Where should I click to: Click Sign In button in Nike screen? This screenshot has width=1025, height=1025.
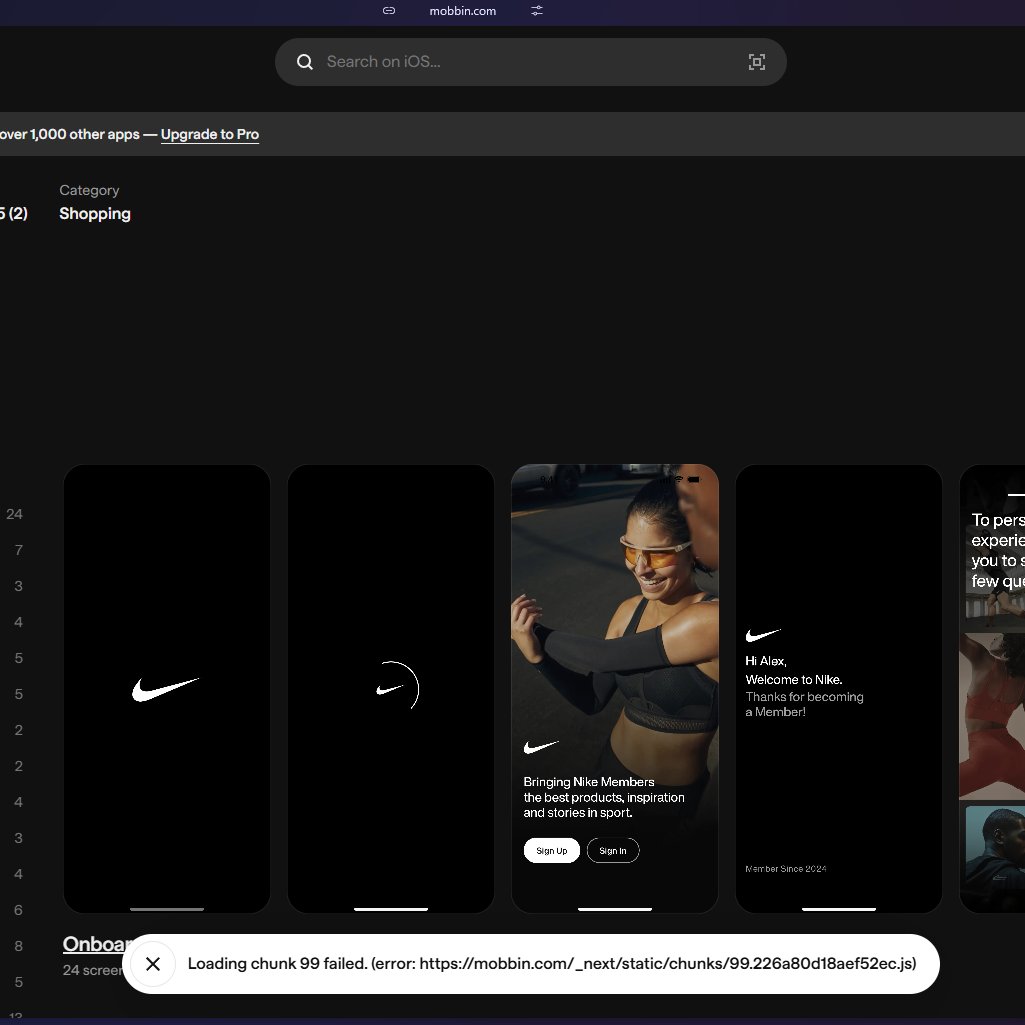613,850
